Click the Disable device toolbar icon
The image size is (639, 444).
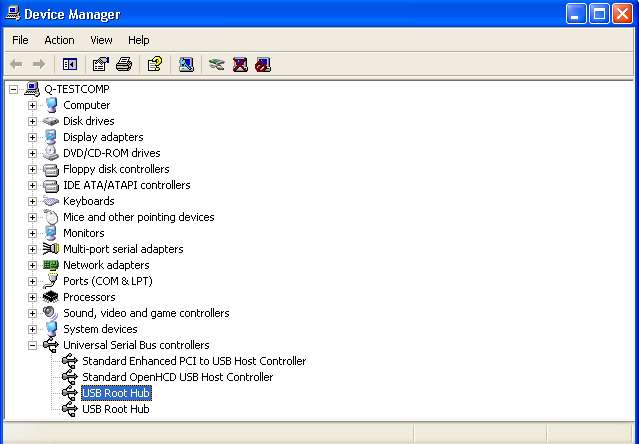[x=262, y=64]
